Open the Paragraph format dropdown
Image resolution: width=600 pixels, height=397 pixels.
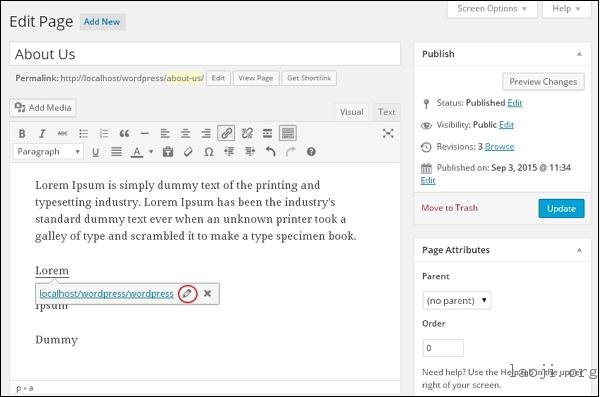pos(48,152)
